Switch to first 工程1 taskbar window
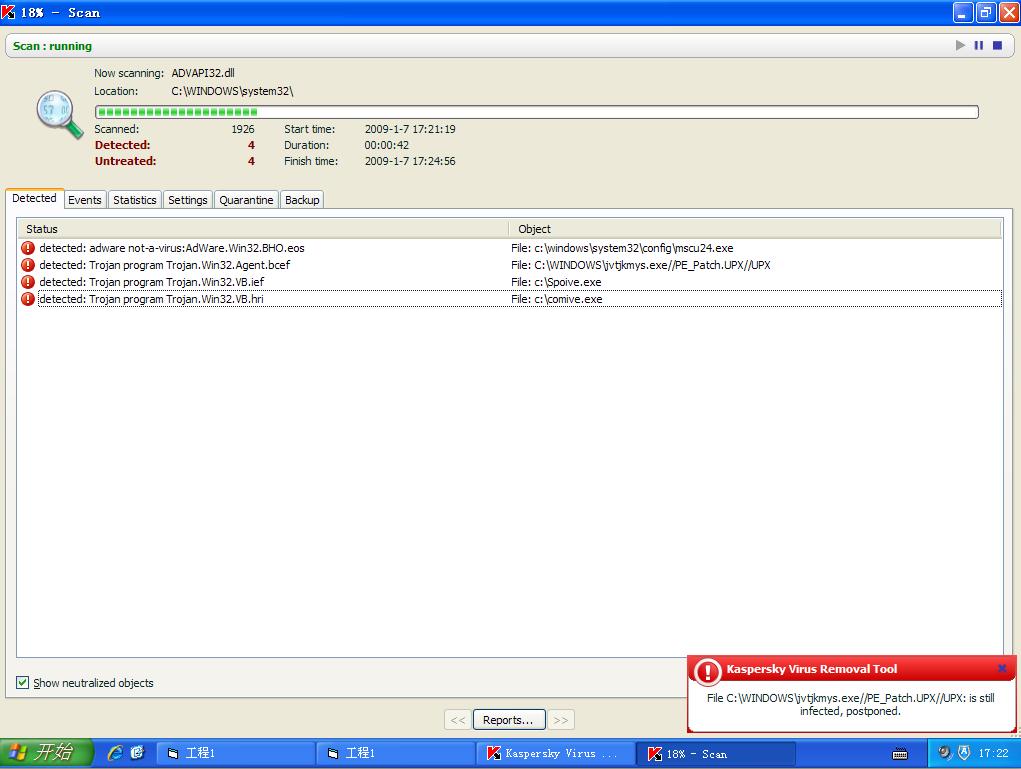The height and width of the screenshot is (769, 1021). pyautogui.click(x=235, y=753)
